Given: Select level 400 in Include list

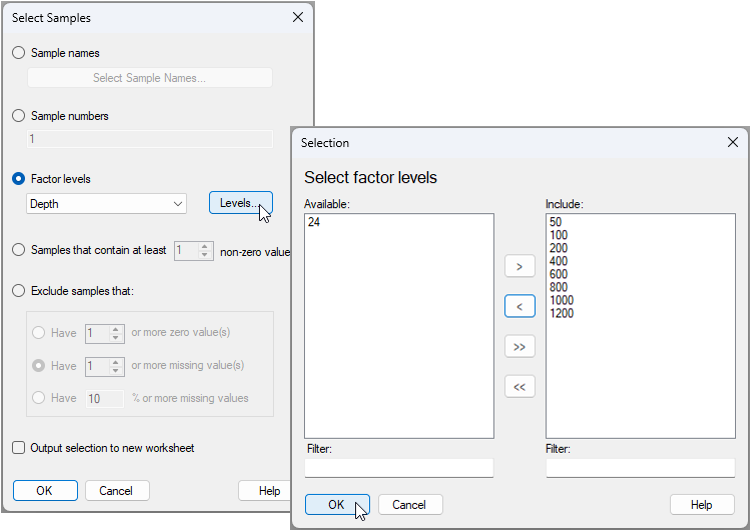Looking at the screenshot, I should 558,261.
